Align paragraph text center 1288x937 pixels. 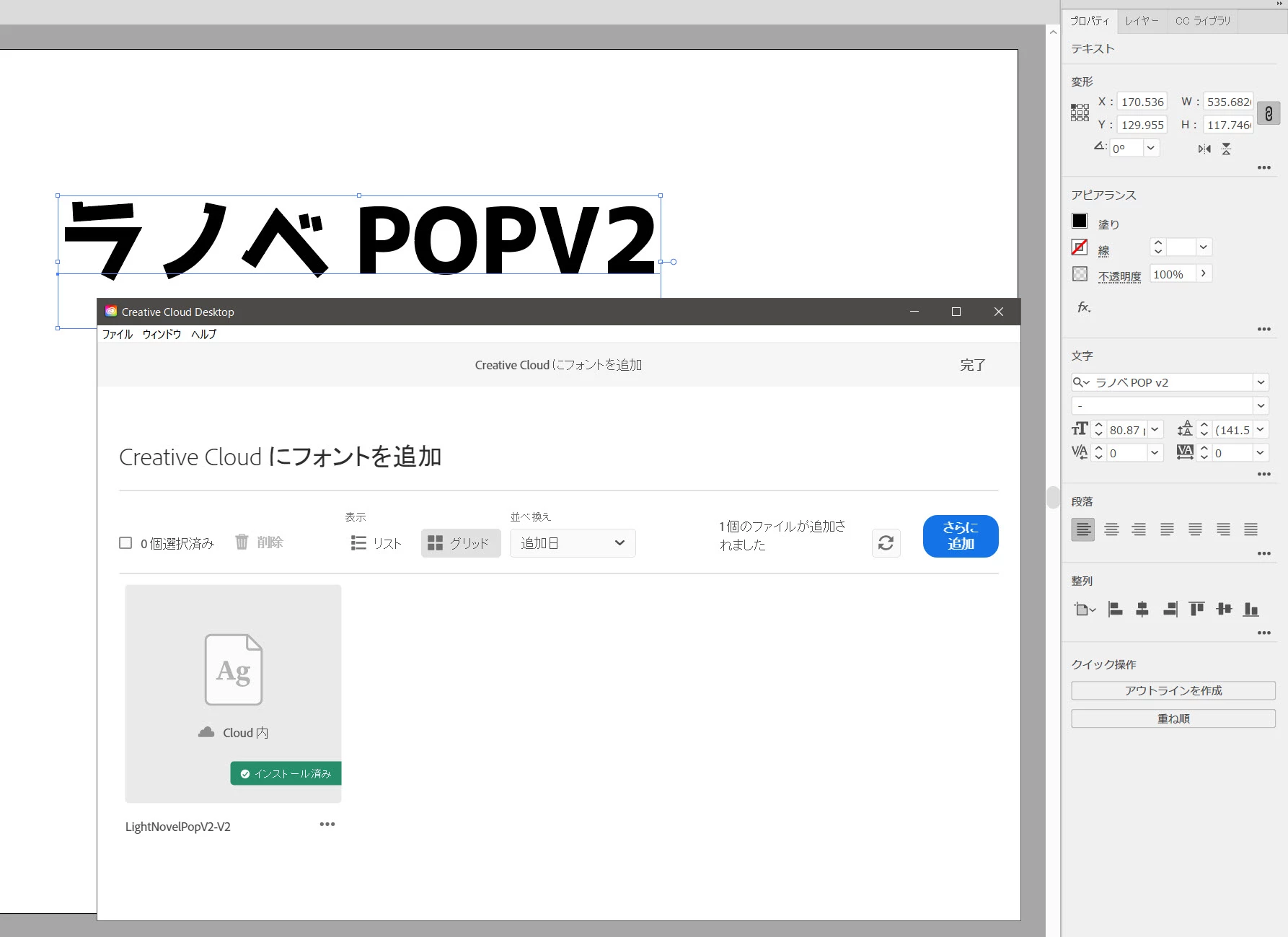click(x=1112, y=529)
